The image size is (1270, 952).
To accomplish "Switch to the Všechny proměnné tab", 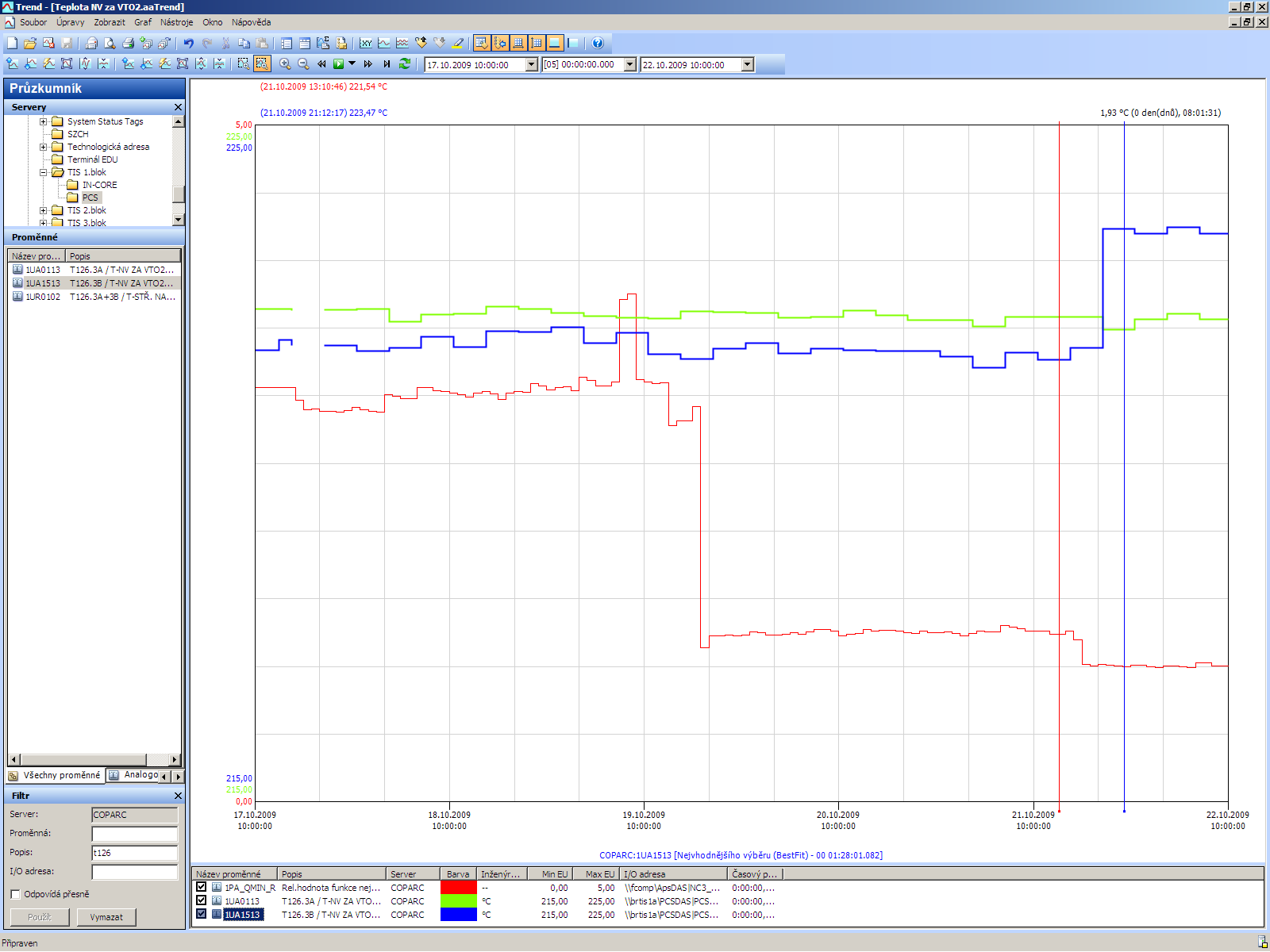I will tap(56, 775).
